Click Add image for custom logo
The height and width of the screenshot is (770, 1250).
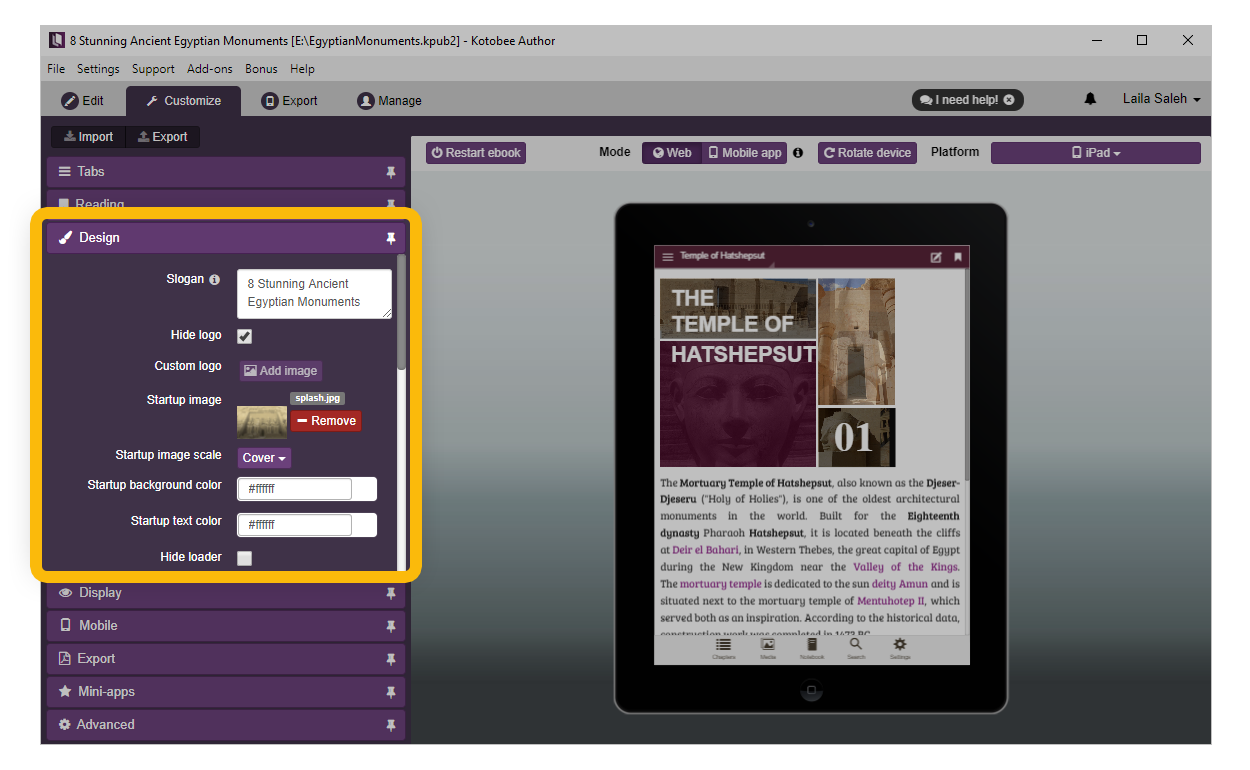(281, 371)
